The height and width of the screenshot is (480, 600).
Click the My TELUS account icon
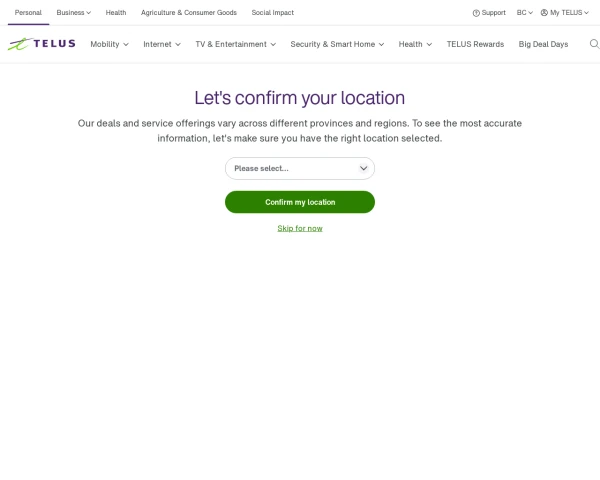click(x=544, y=13)
